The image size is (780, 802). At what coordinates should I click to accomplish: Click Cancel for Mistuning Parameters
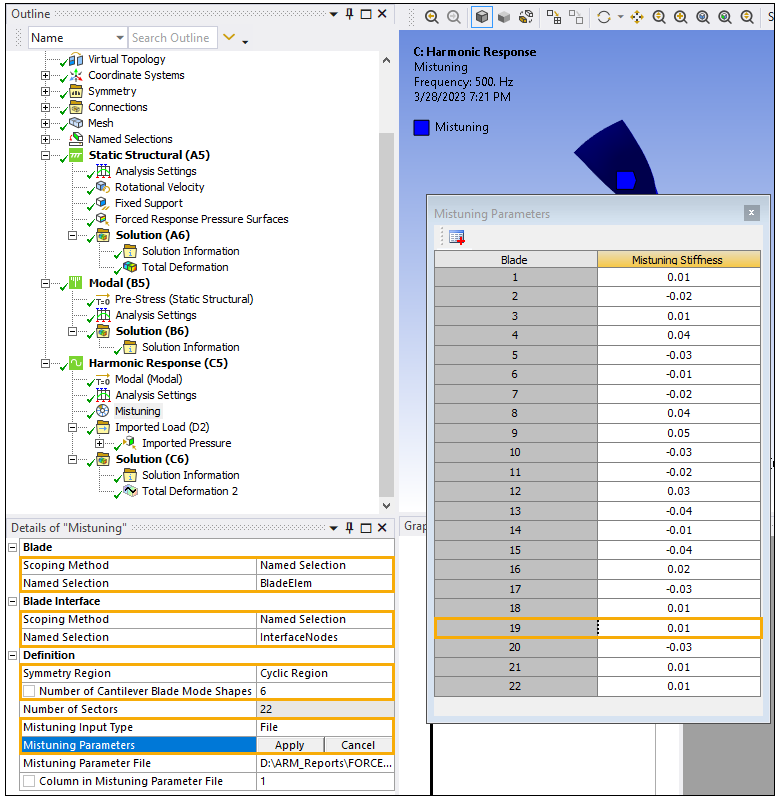(x=358, y=745)
